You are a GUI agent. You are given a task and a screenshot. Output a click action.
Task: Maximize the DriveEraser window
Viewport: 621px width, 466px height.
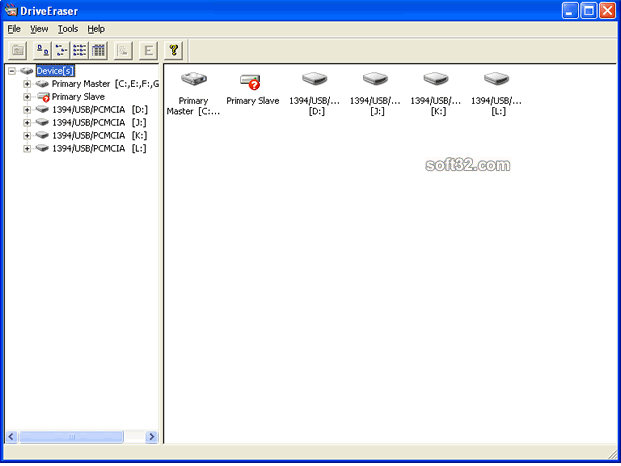589,11
